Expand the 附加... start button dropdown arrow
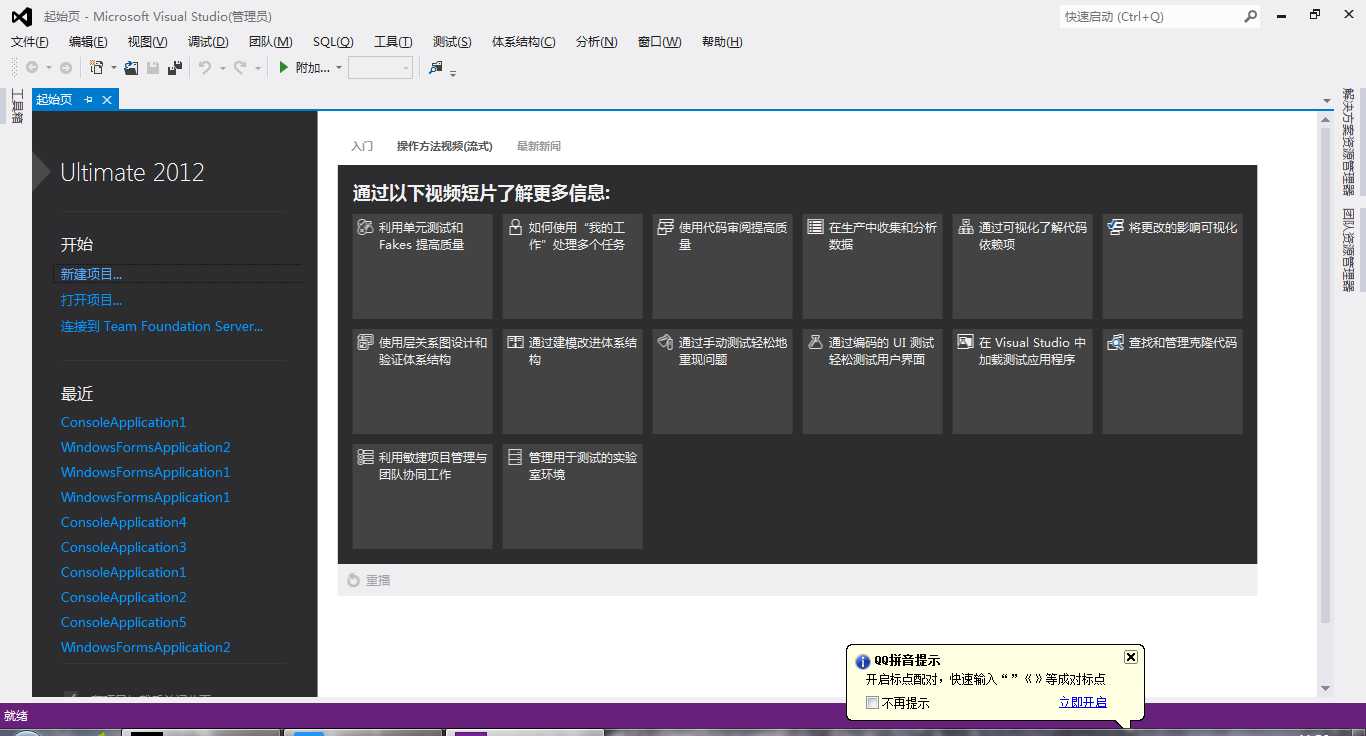The image size is (1366, 736). point(339,68)
